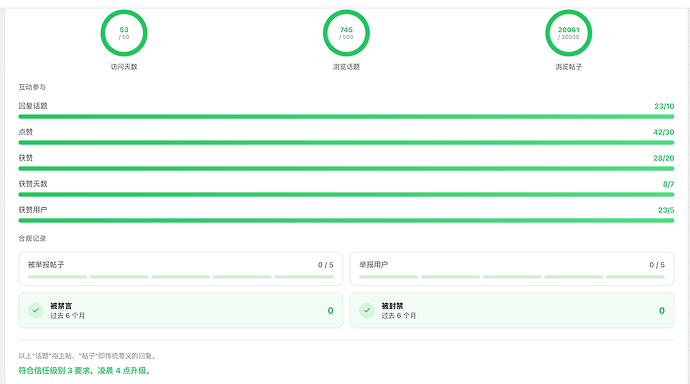This screenshot has height=384, width=690.
Task: Click the 浏览帖子 20061/20000 progress ring
Action: (569, 33)
